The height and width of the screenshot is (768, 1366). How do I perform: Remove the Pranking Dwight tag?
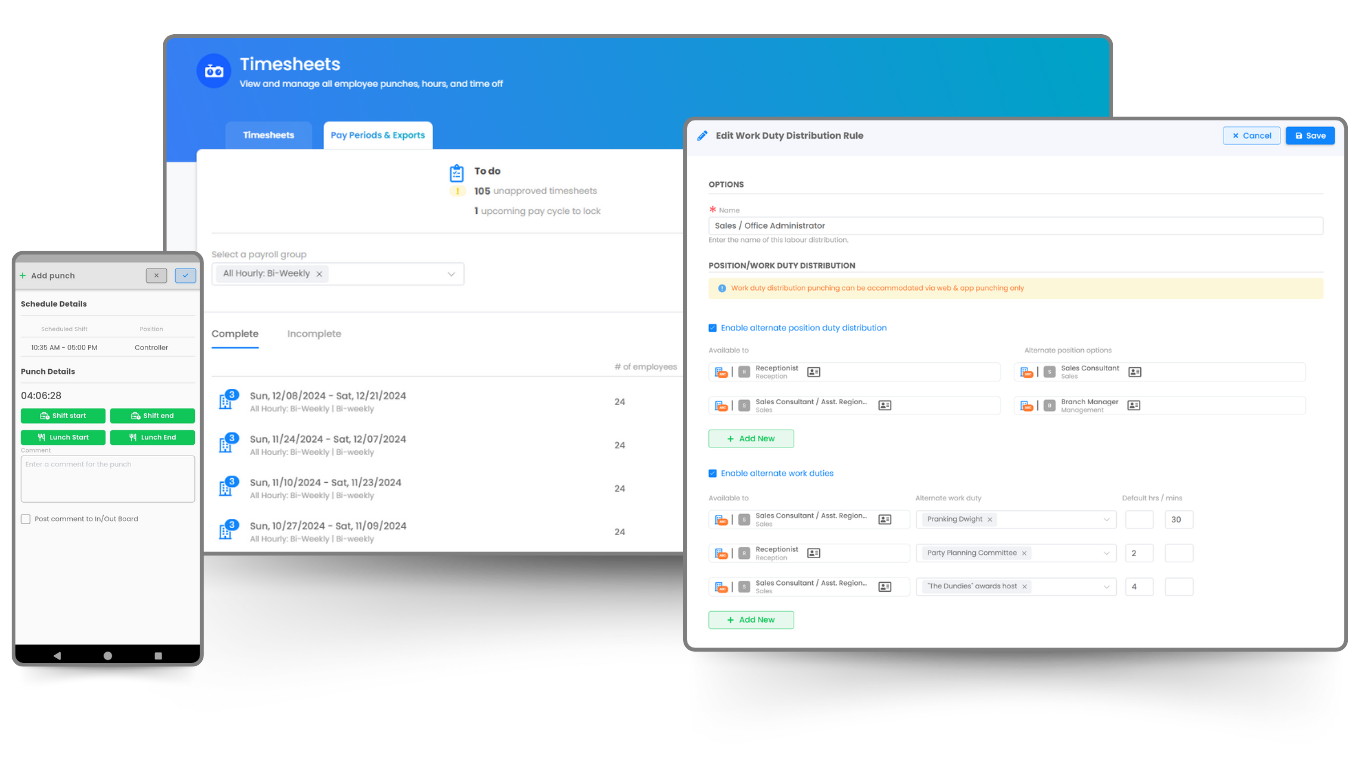tap(990, 520)
